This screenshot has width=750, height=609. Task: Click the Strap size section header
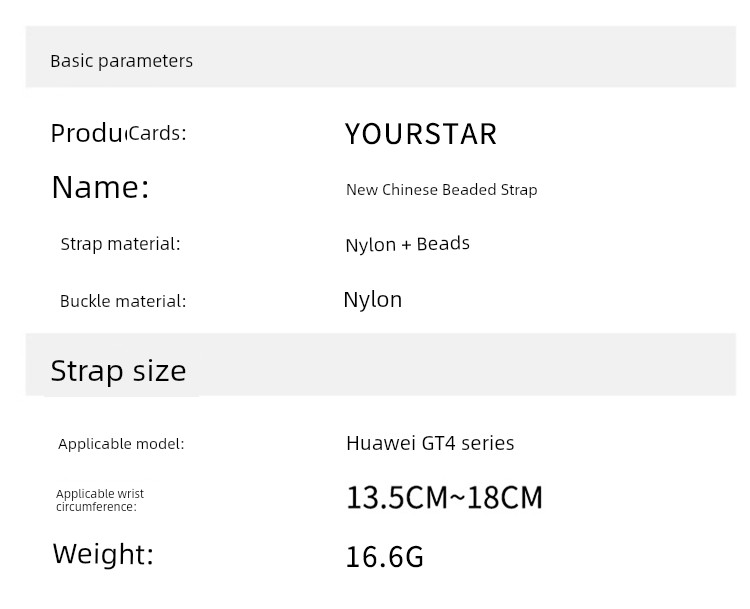[118, 371]
